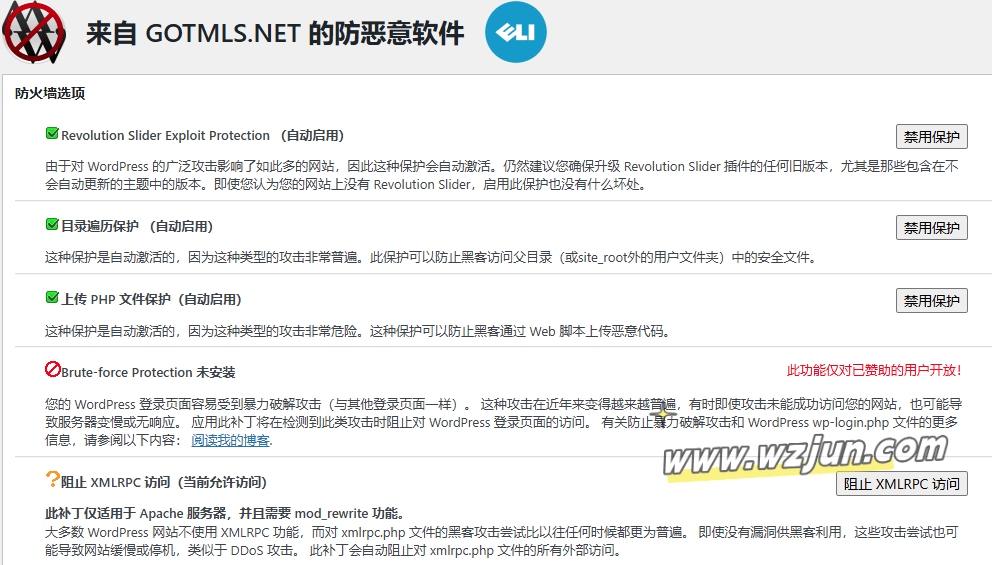Click green check icon beside 上传 PHP 文件保护
Screen dimensions: 992x565
(53, 297)
